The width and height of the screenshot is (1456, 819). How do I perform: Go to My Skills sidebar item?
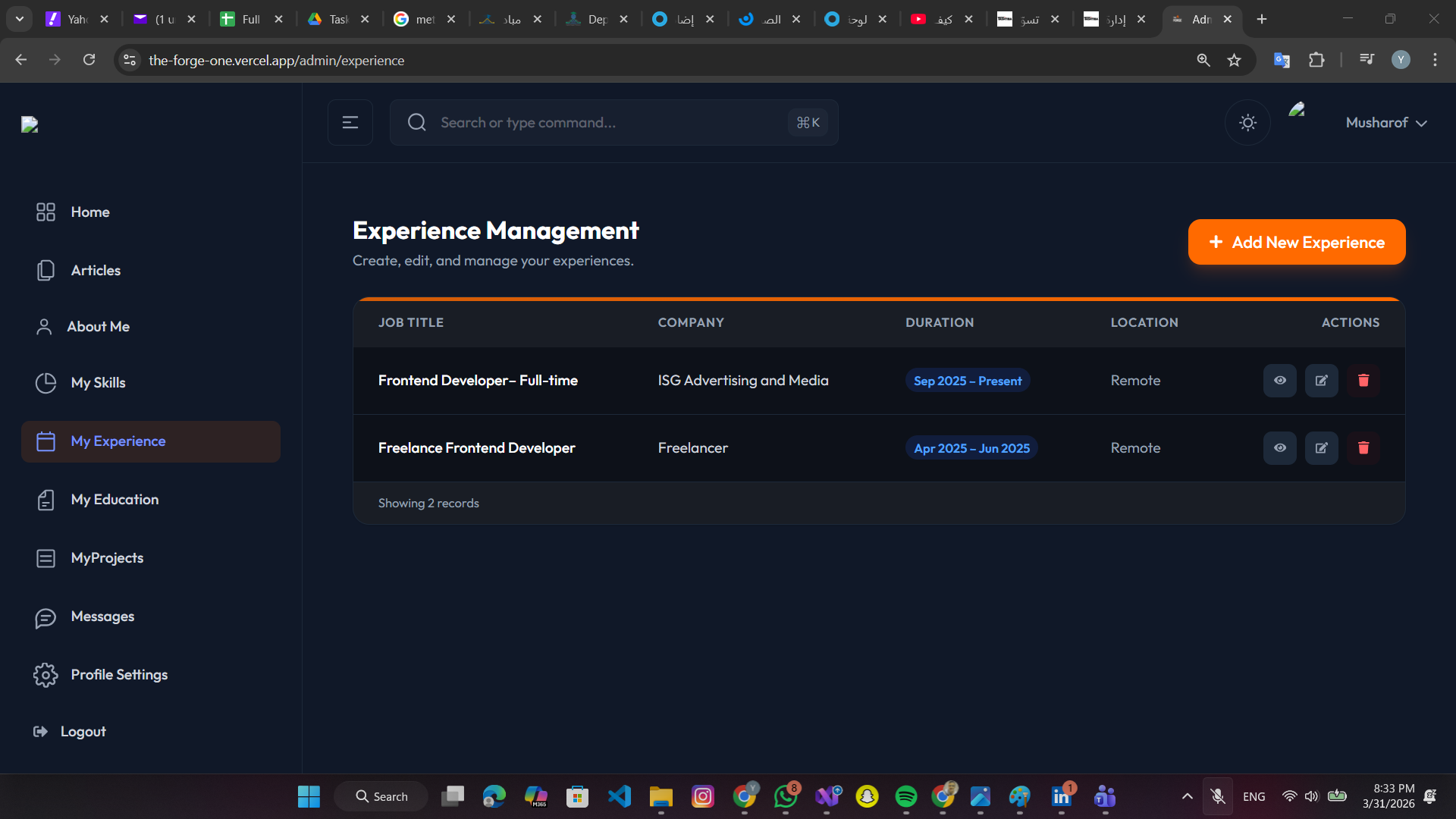(x=98, y=383)
